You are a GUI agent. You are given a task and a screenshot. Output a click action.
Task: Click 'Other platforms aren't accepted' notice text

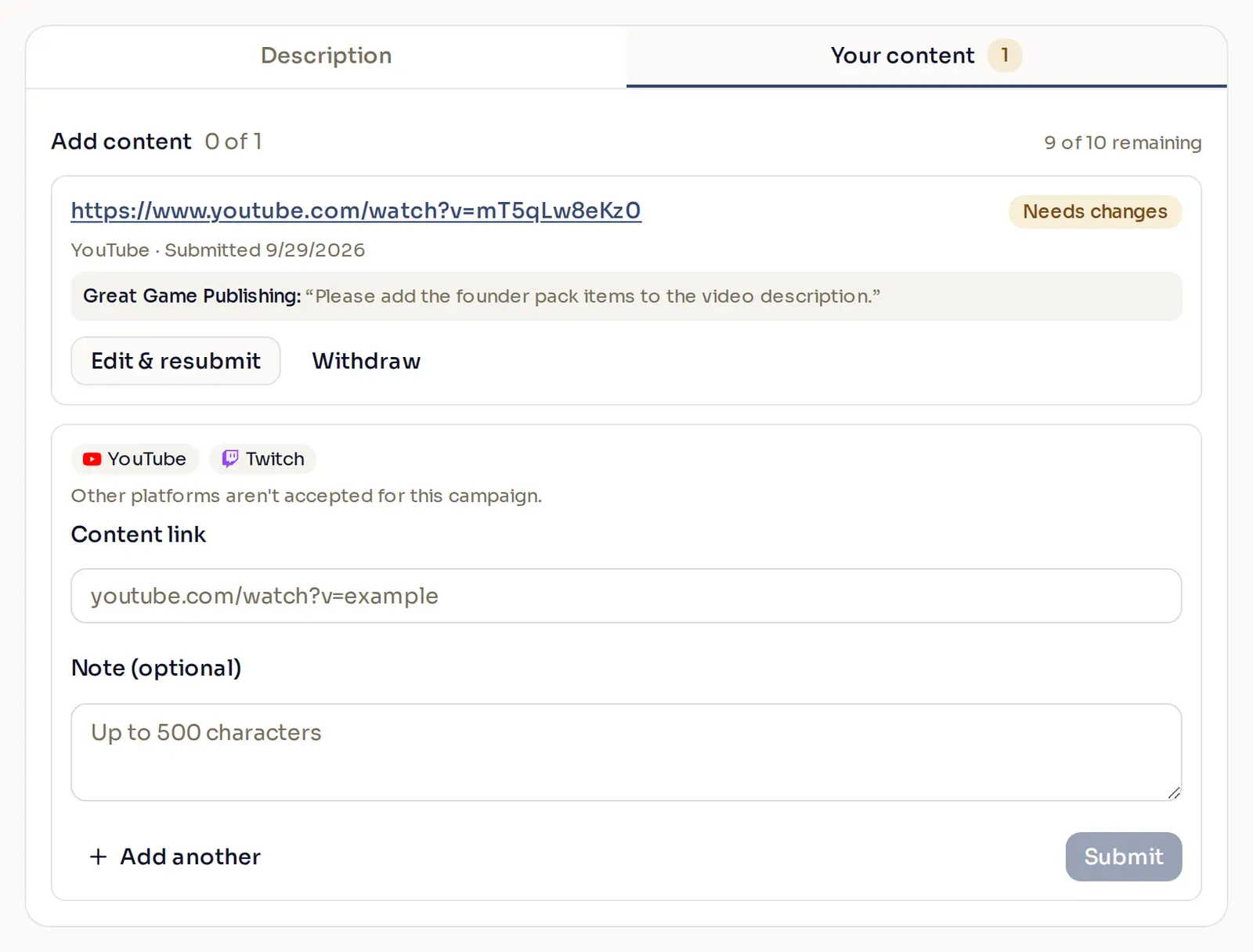coord(306,496)
